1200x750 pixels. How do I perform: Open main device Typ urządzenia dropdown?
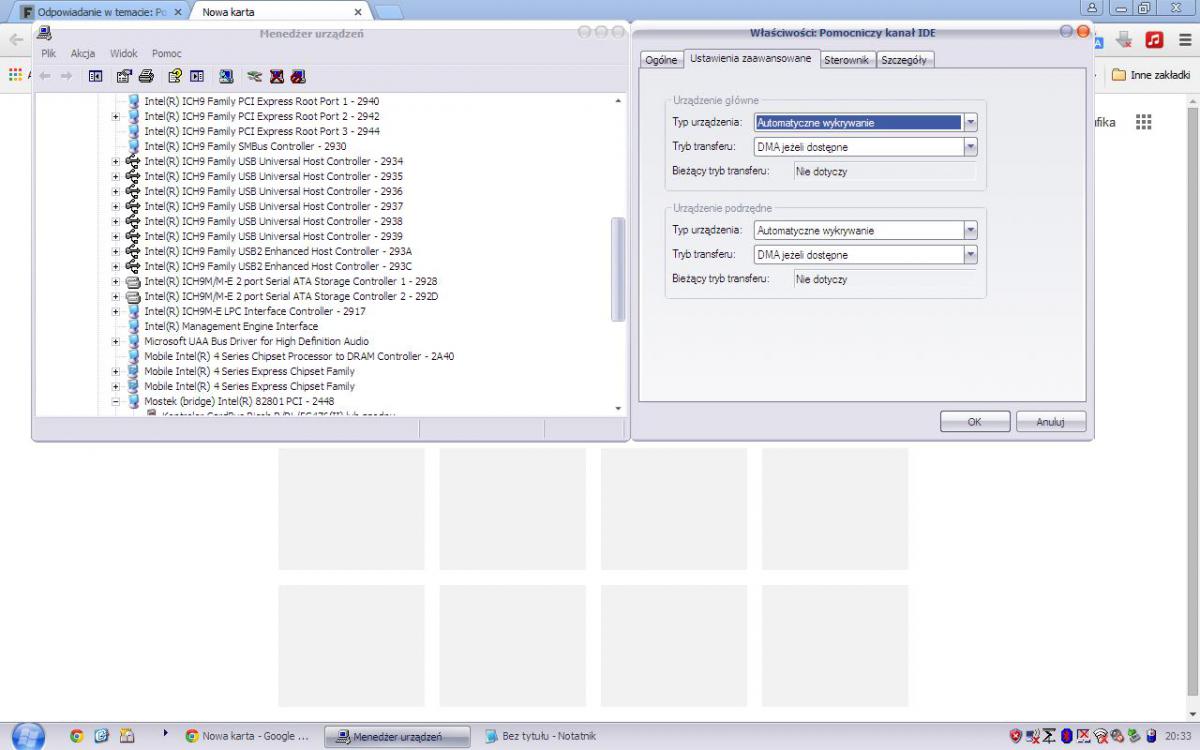click(970, 123)
